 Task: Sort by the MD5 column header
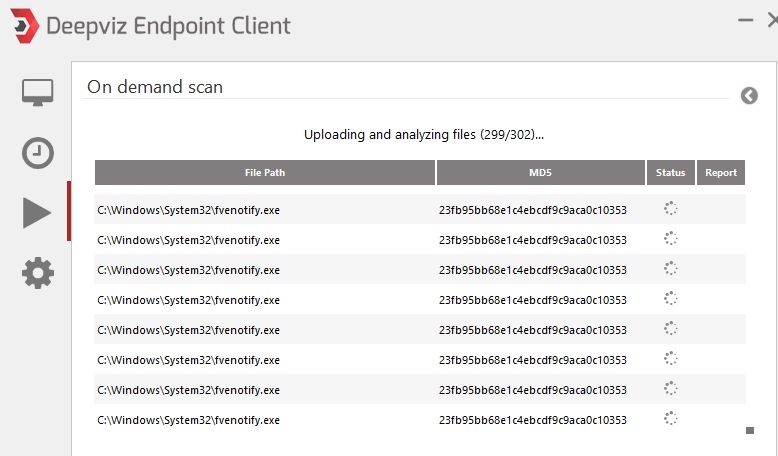pos(541,173)
